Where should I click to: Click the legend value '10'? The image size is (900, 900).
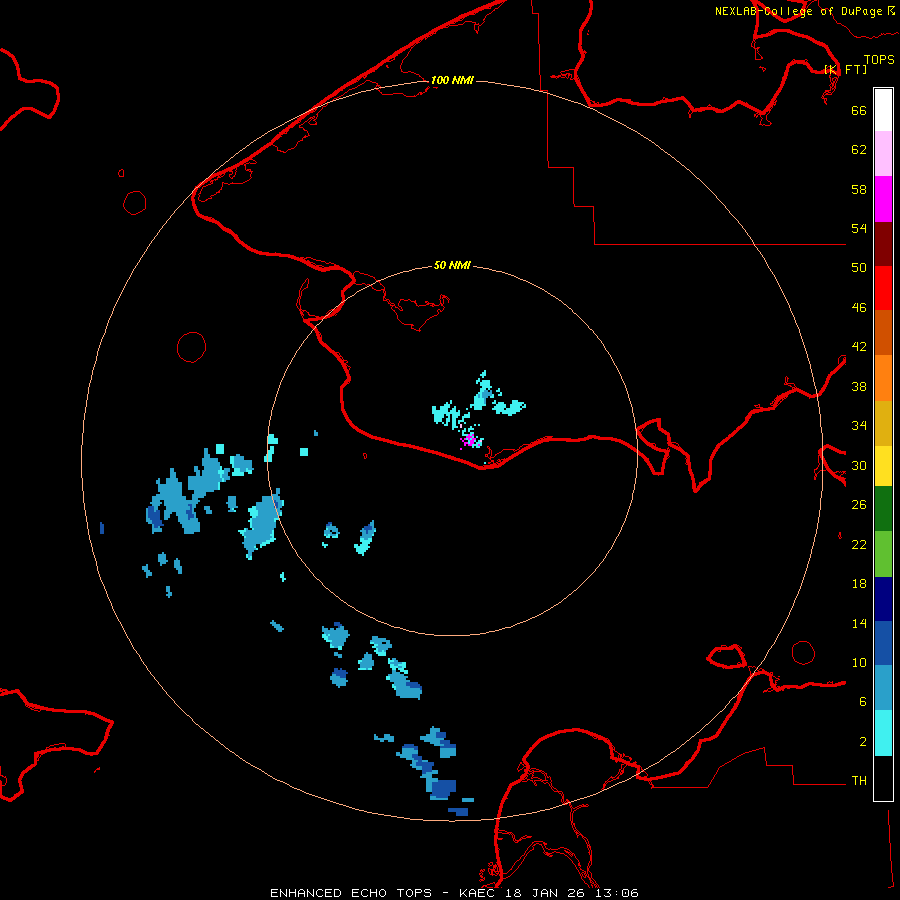point(859,663)
